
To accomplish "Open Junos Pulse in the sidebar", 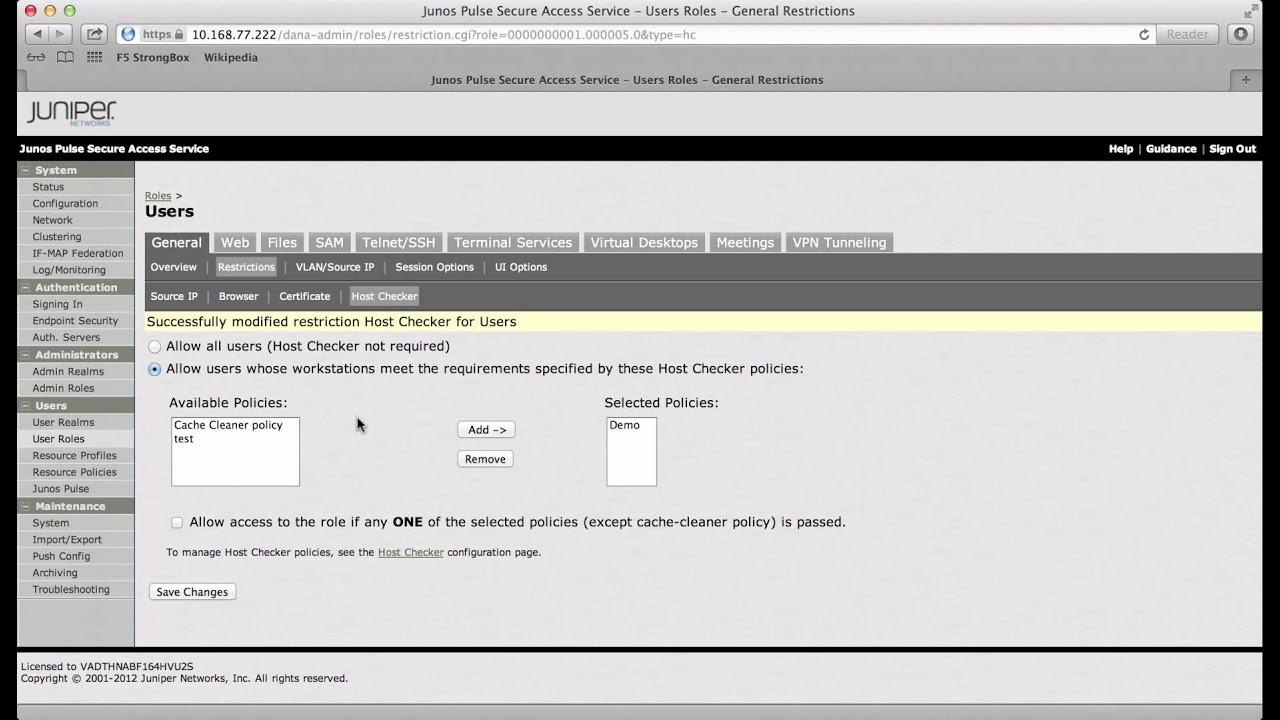I will click(x=60, y=489).
